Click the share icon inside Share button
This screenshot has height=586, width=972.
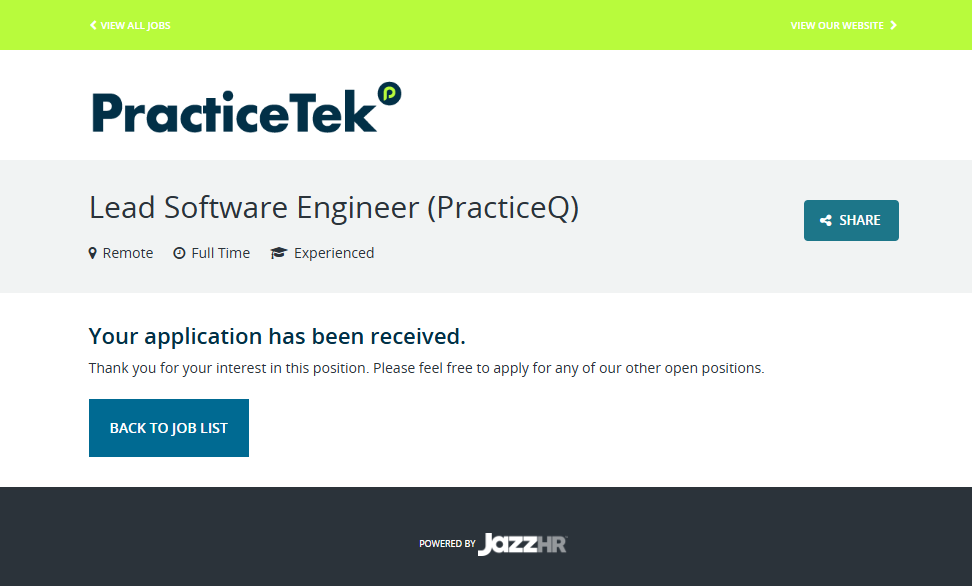tap(826, 221)
